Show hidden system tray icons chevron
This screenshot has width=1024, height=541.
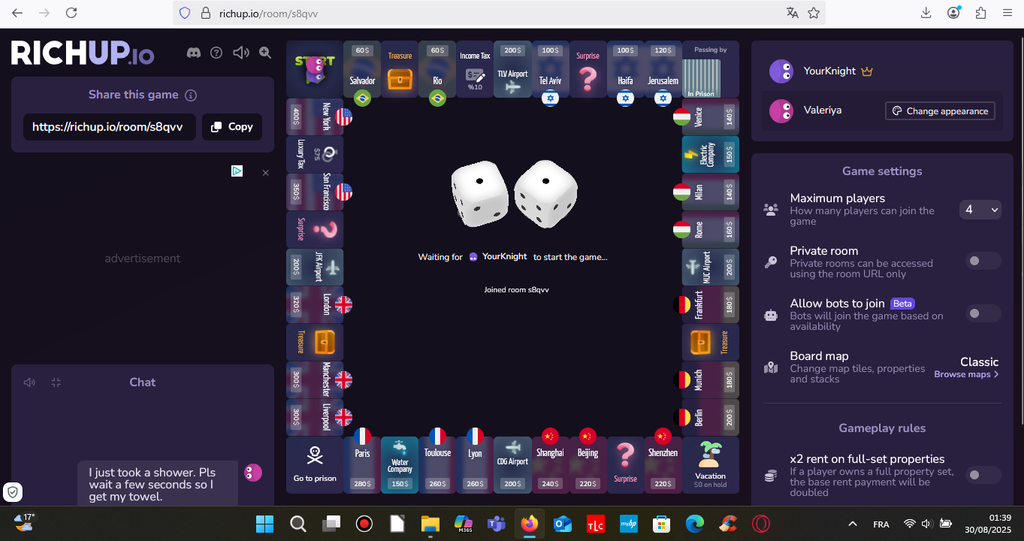pos(852,524)
